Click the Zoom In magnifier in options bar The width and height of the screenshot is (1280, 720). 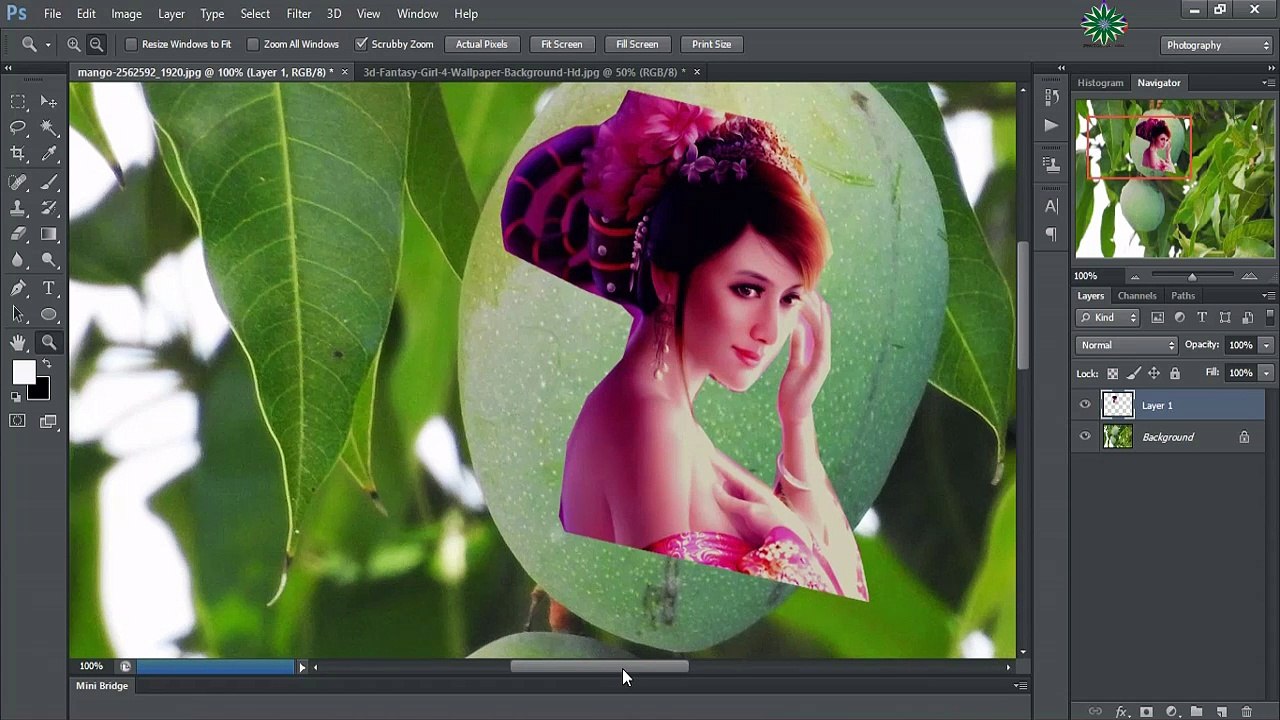tap(74, 44)
